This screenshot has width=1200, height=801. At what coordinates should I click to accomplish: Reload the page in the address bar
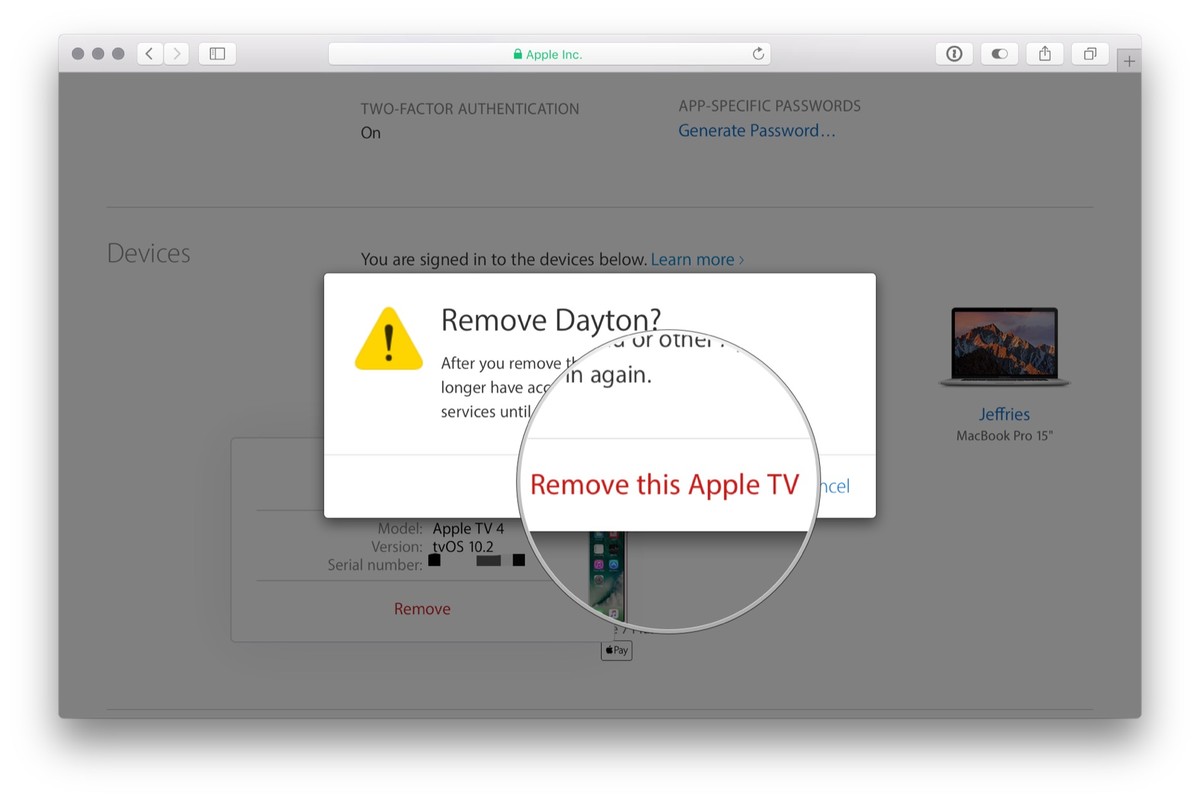pyautogui.click(x=758, y=54)
